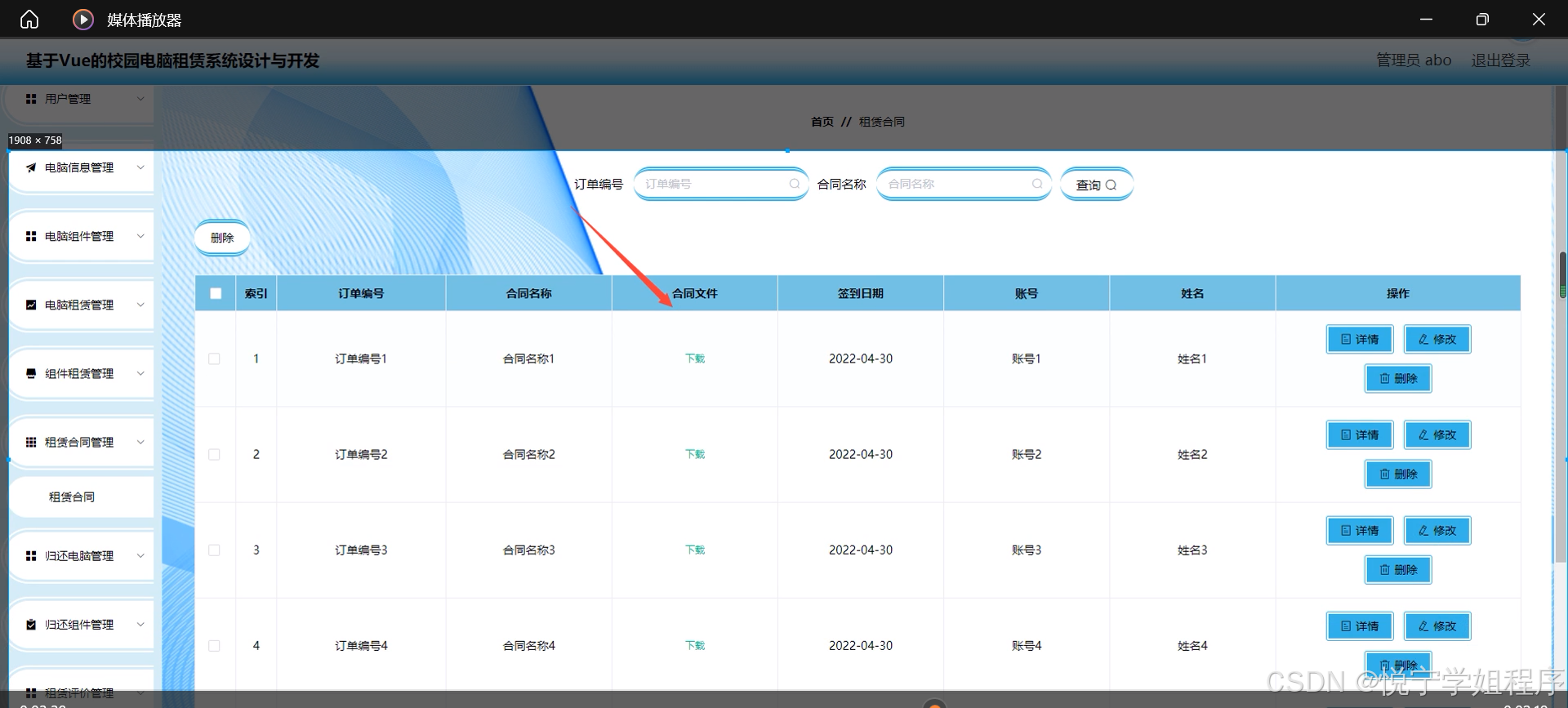The height and width of the screenshot is (708, 1568).
Task: Check the row 2 checkbox for 订单编号2
Action: (214, 454)
